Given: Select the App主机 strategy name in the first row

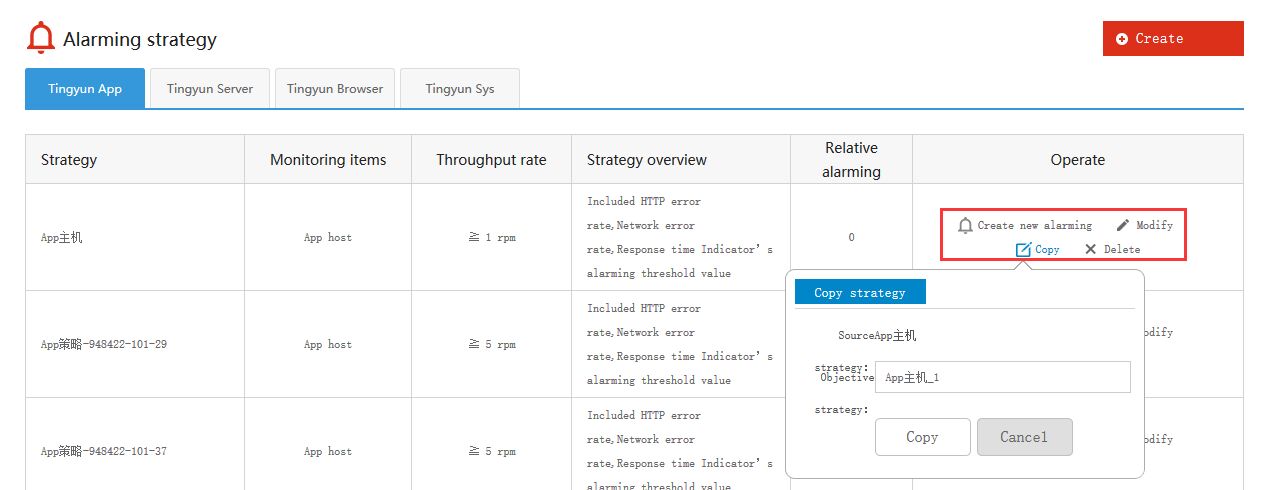Looking at the screenshot, I should click(62, 238).
